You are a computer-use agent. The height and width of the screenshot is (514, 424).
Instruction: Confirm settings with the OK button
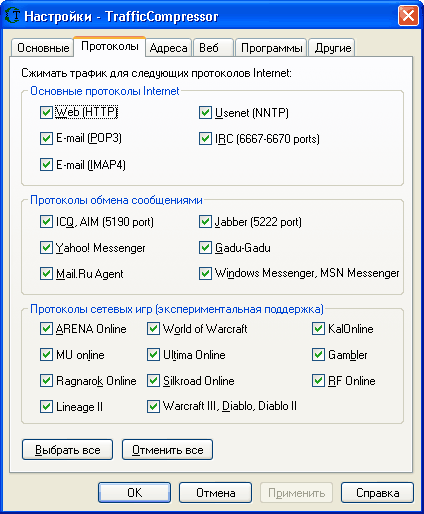coord(134,492)
